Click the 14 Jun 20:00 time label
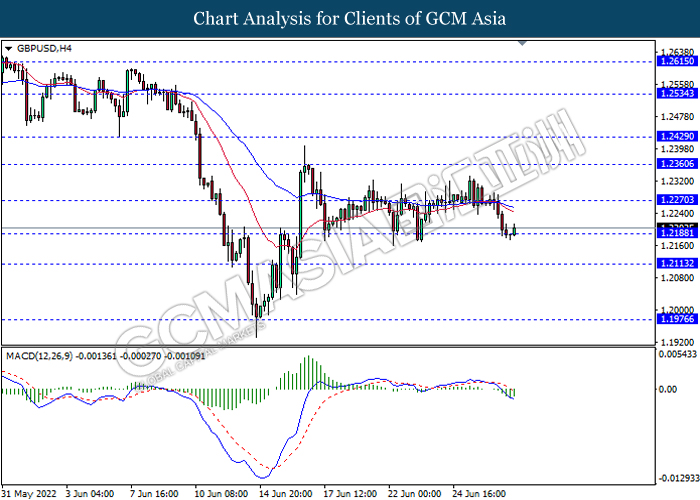This screenshot has height=500, width=700. tap(286, 493)
